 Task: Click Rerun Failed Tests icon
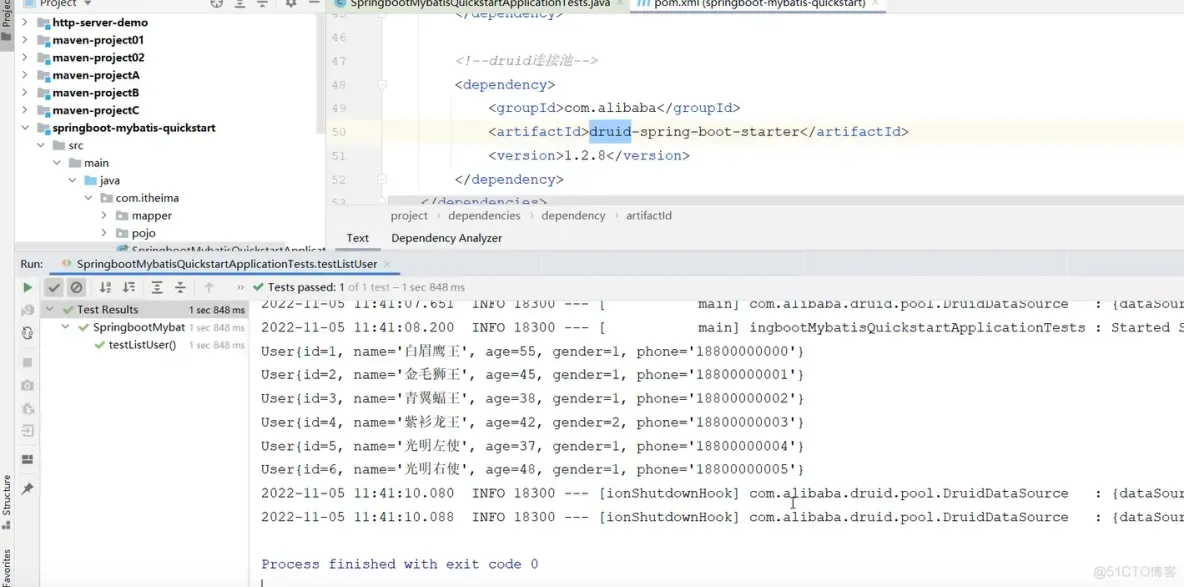27,310
